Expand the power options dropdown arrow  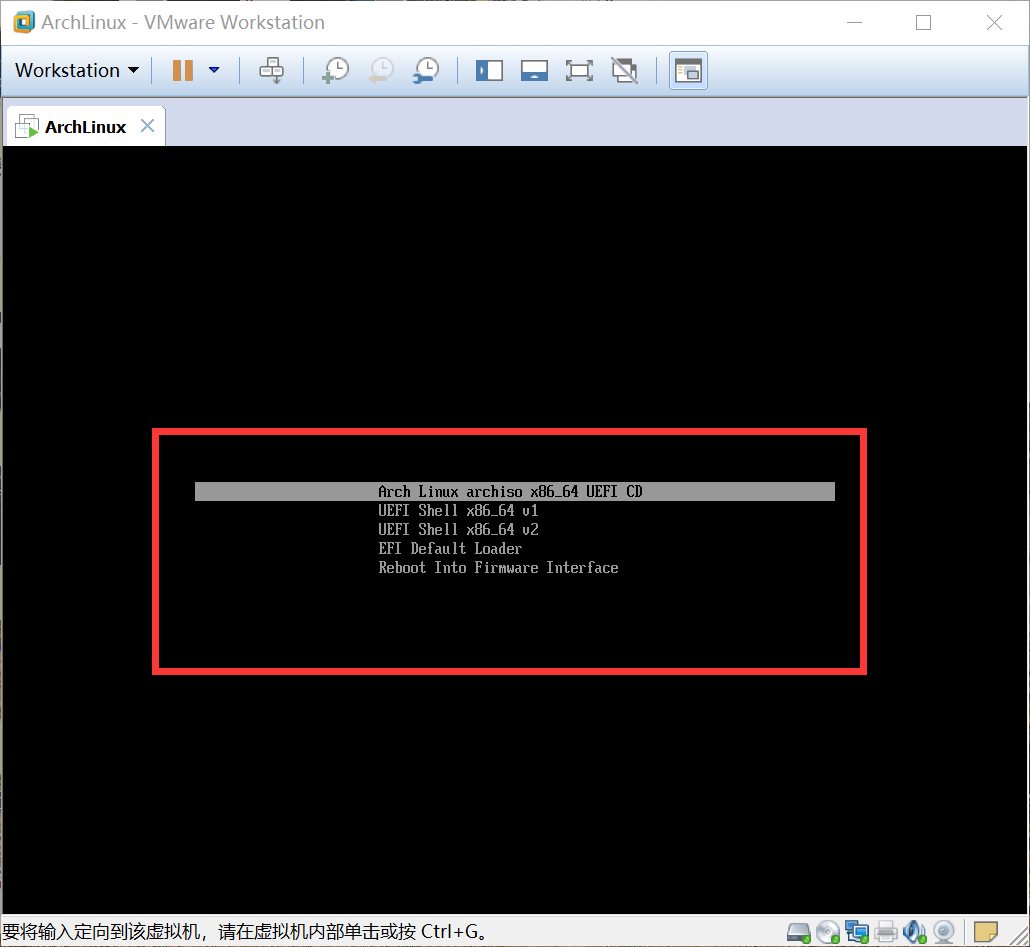[214, 70]
